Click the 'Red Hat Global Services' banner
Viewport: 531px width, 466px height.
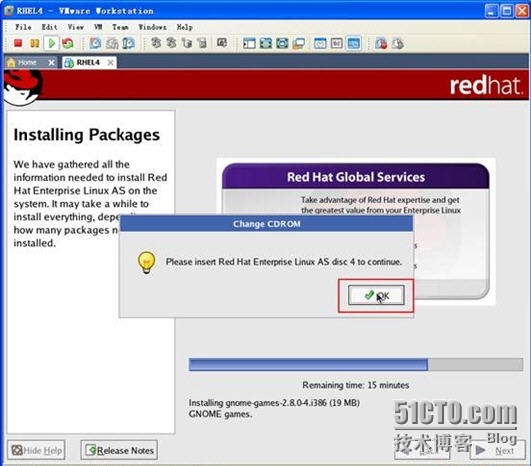(x=356, y=177)
